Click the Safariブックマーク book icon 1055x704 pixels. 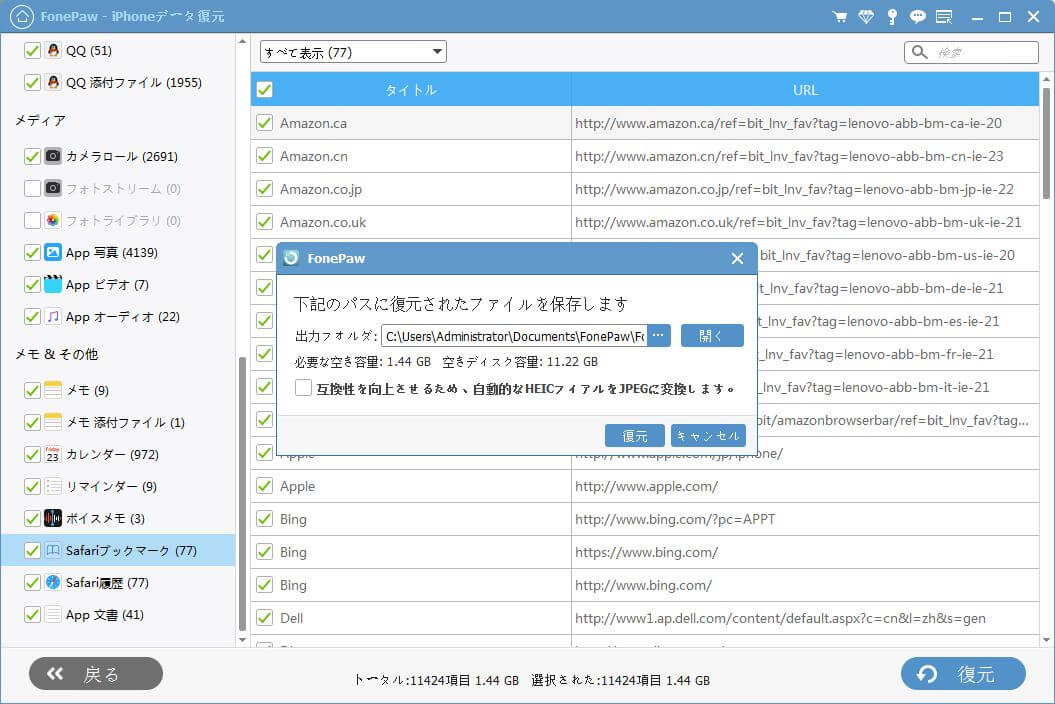pyautogui.click(x=53, y=551)
